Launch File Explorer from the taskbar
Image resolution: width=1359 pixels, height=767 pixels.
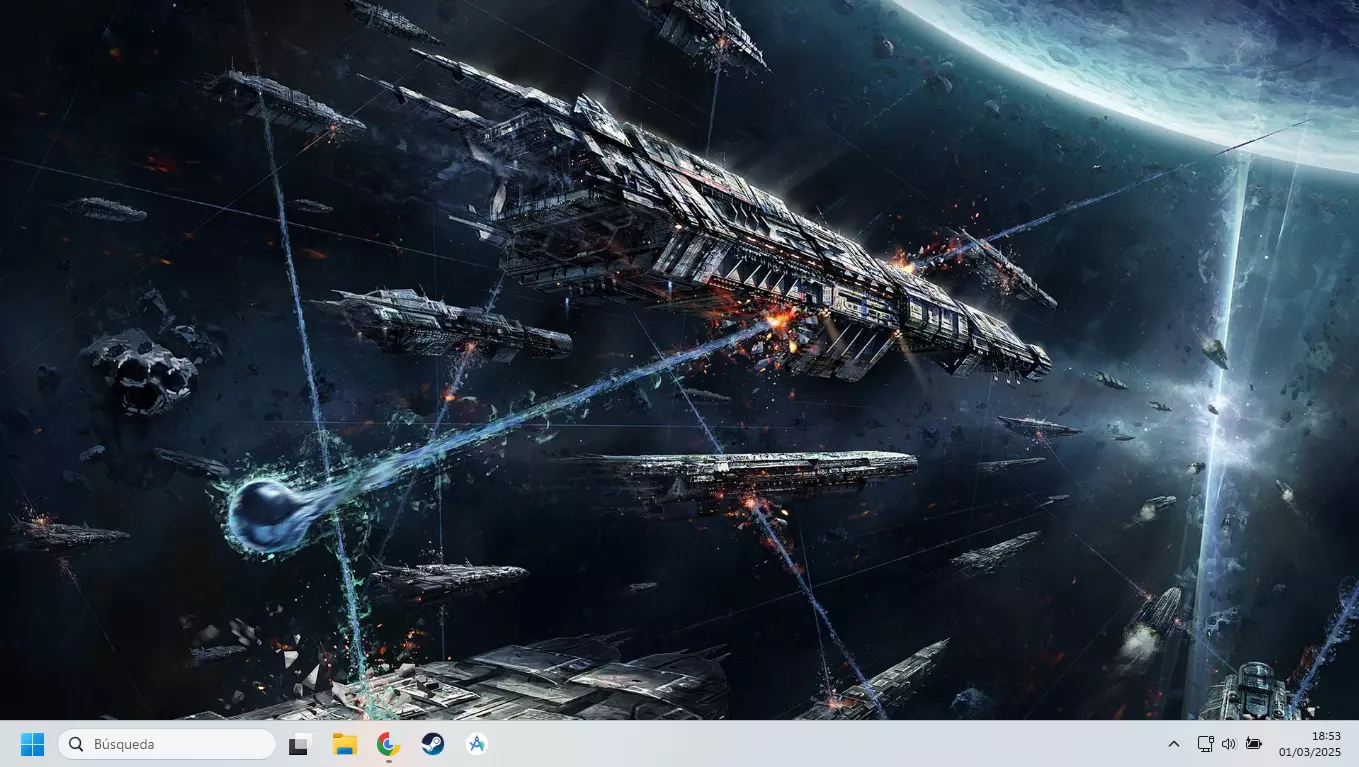pyautogui.click(x=345, y=744)
